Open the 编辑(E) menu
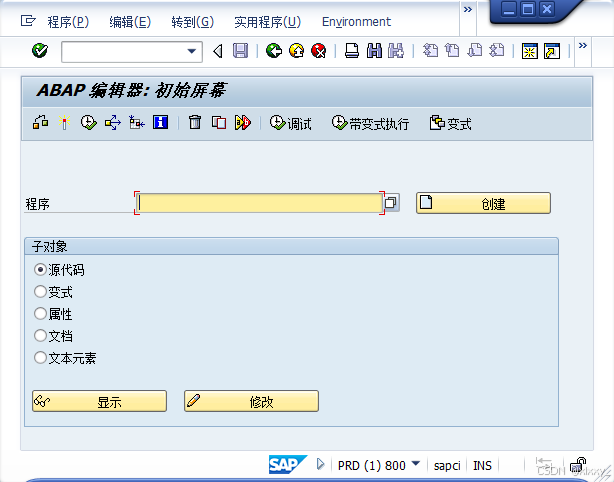This screenshot has height=482, width=614. [130, 22]
